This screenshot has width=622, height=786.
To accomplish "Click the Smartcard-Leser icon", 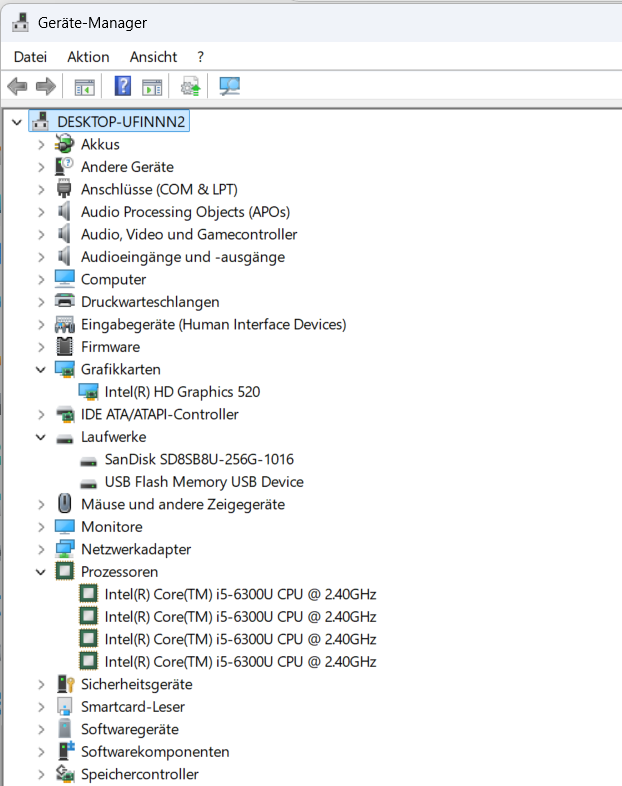I will [x=65, y=707].
